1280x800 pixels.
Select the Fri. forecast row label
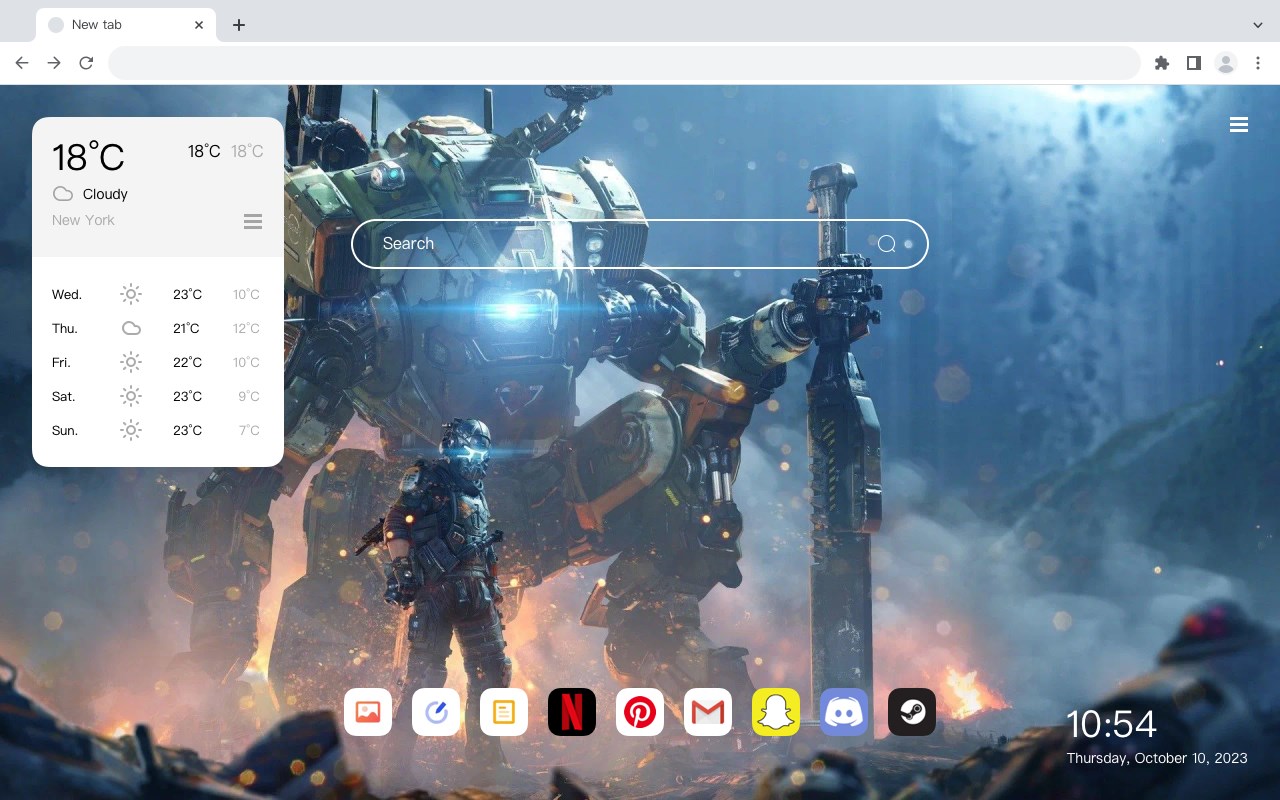point(61,362)
